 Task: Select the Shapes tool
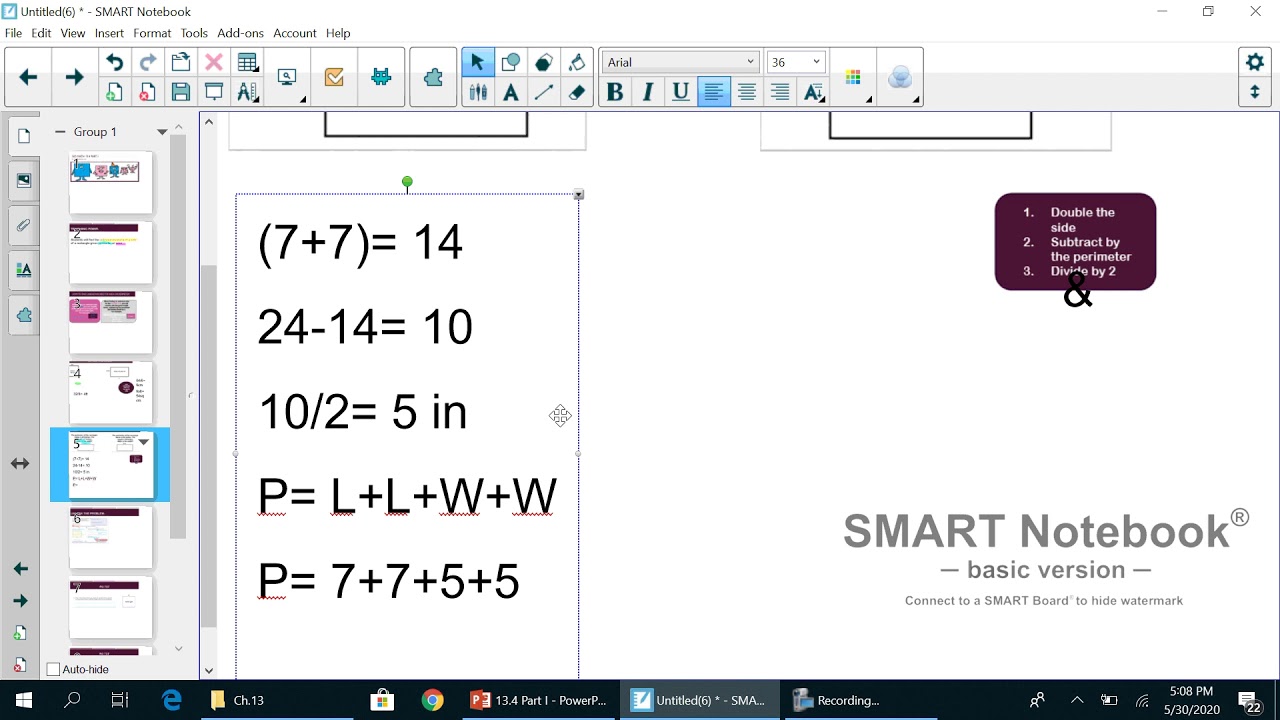(x=510, y=63)
